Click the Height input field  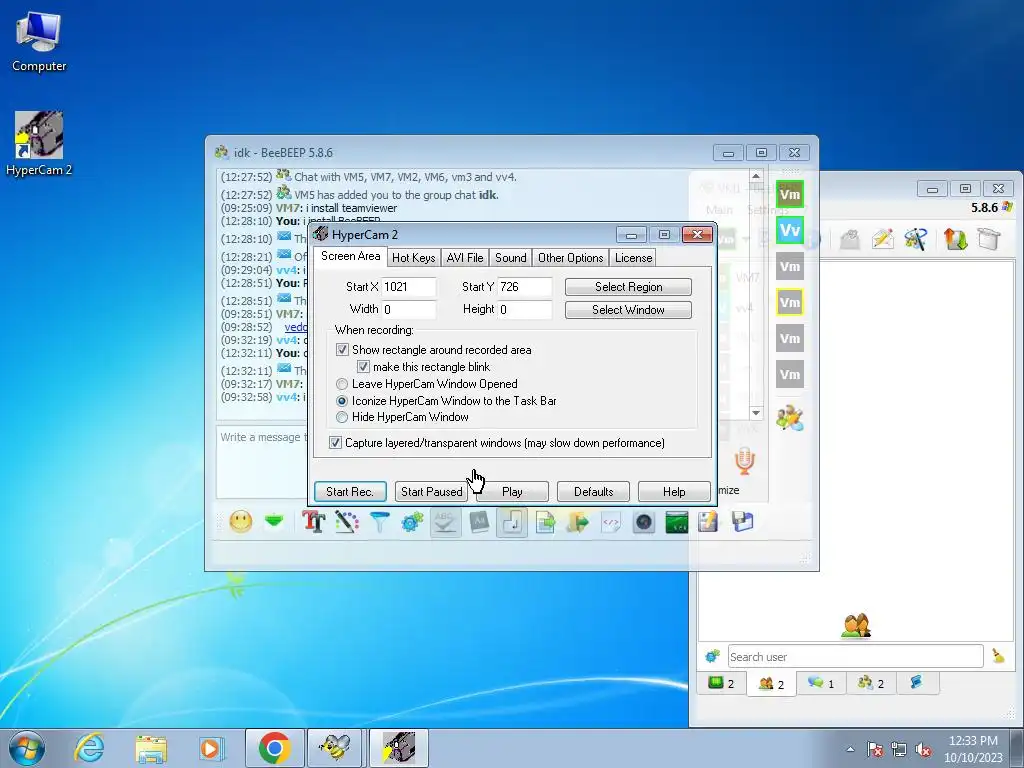[x=525, y=310]
